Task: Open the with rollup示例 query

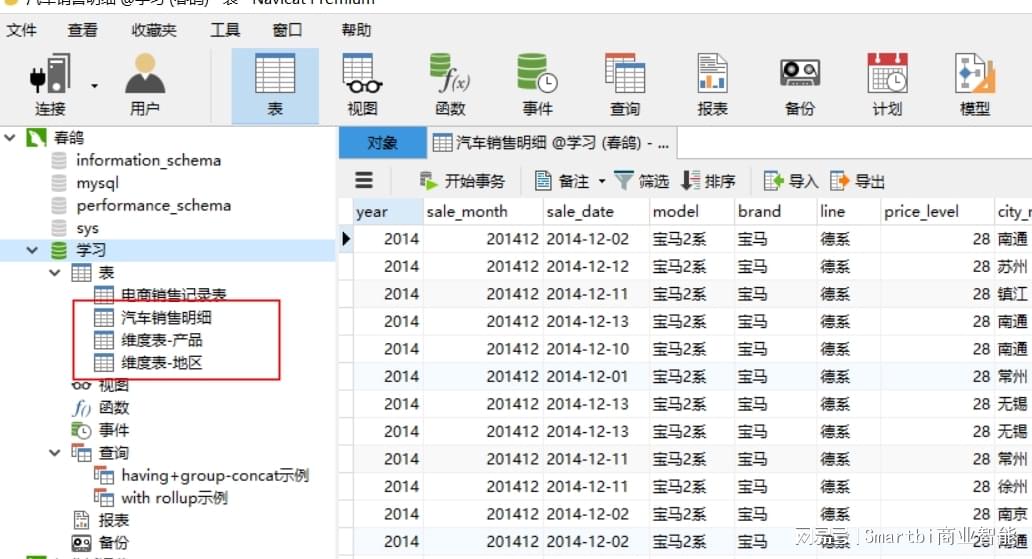Action: (174, 498)
